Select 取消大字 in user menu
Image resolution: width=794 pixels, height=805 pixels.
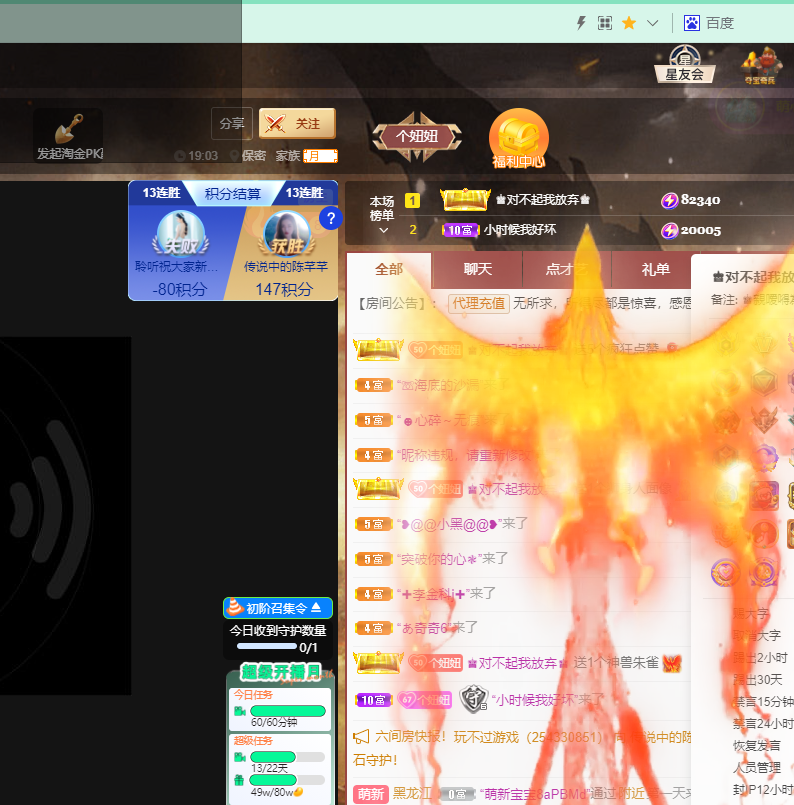(x=757, y=636)
